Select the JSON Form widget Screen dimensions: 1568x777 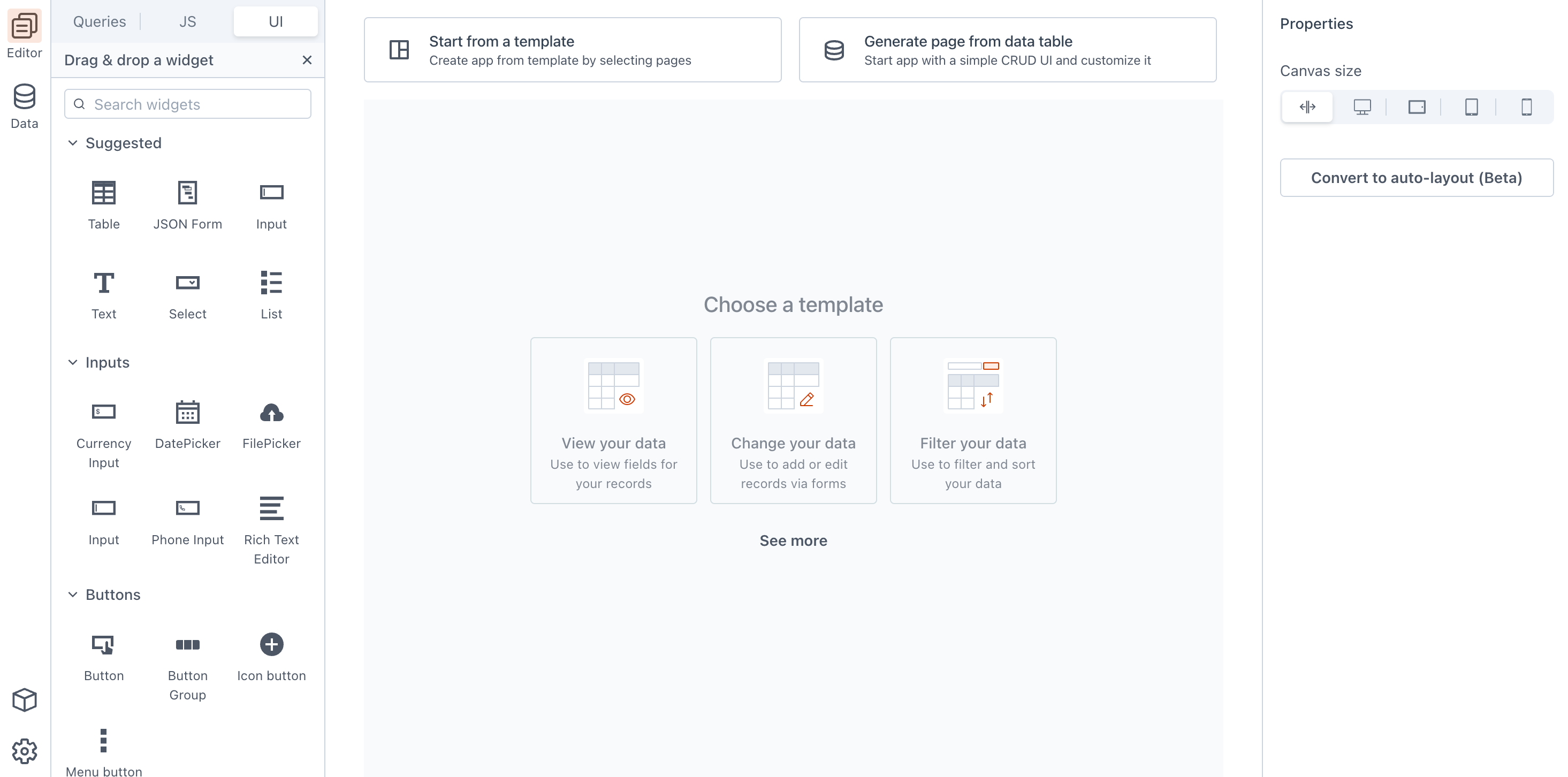tap(187, 205)
